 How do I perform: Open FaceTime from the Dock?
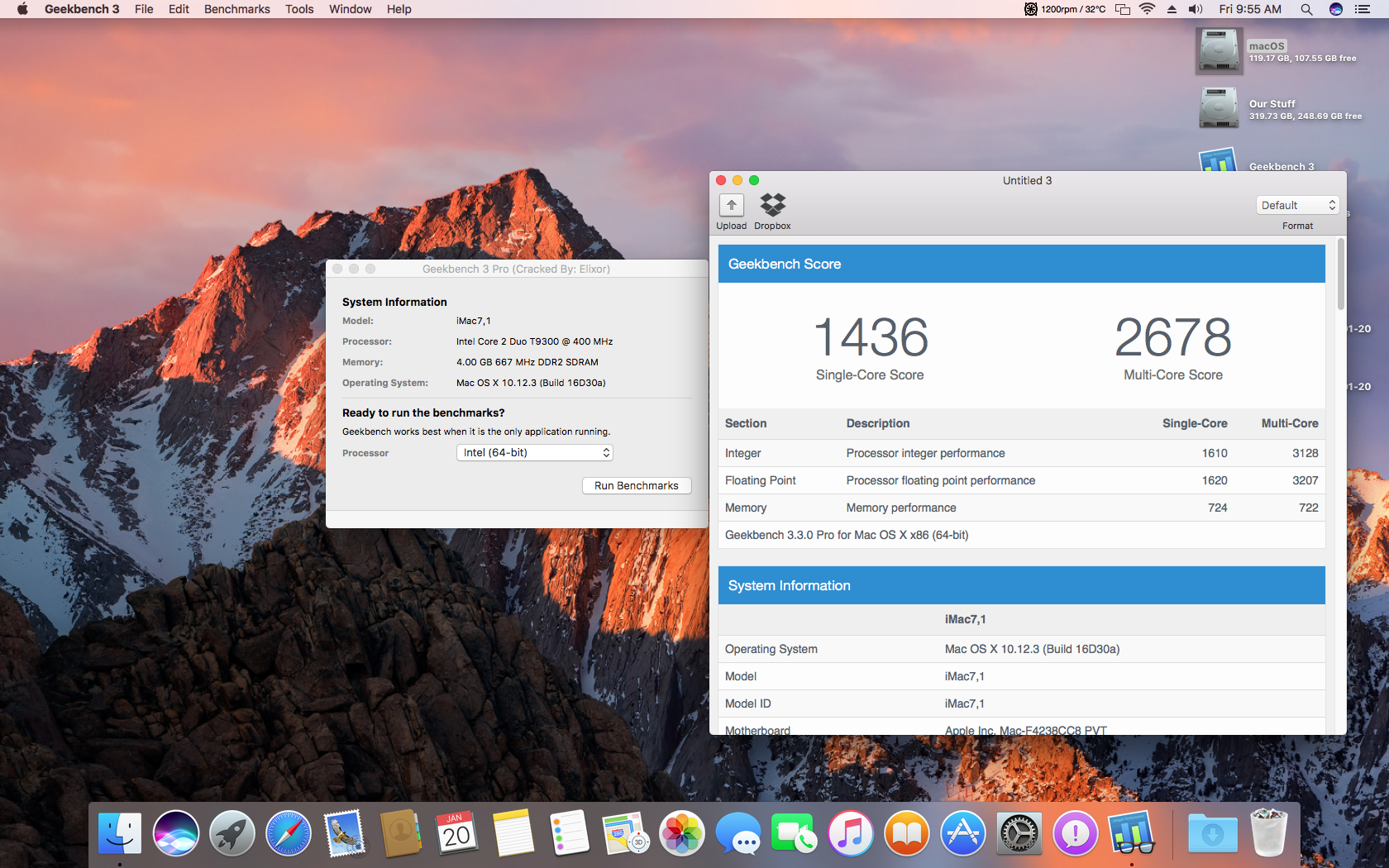coord(795,833)
